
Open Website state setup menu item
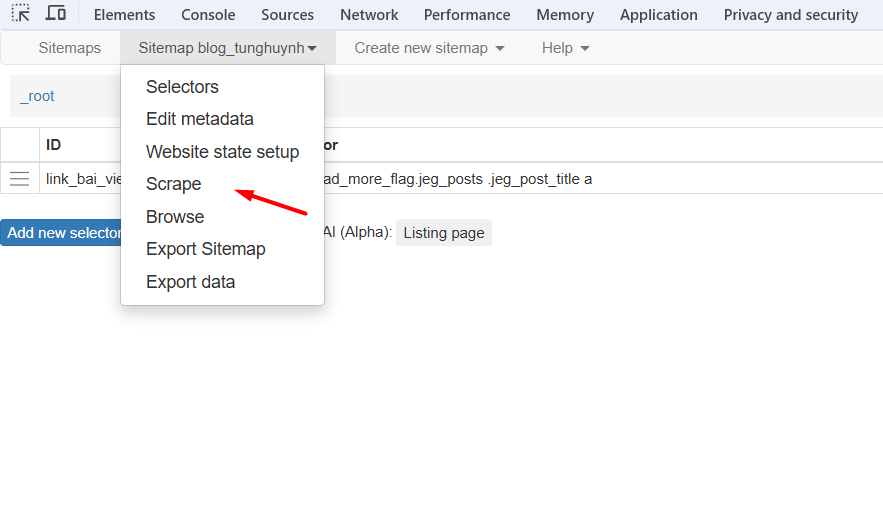[x=222, y=152]
